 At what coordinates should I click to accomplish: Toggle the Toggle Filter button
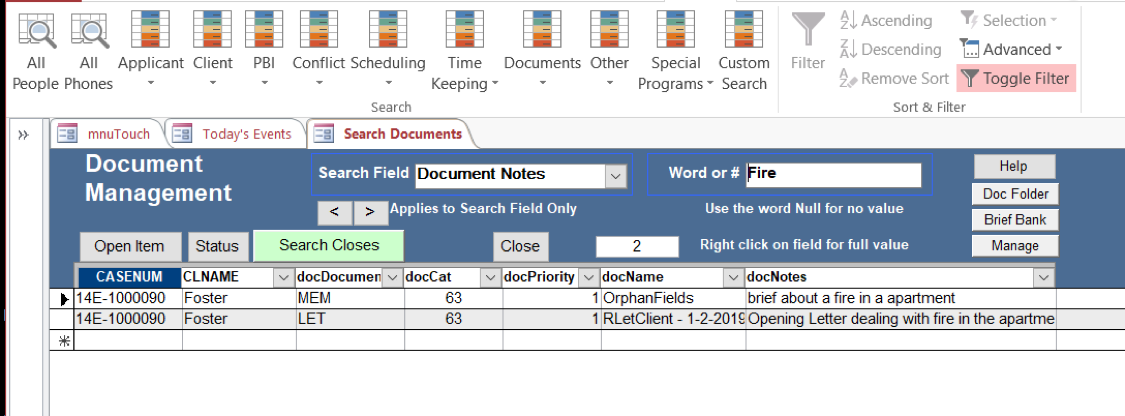(1016, 78)
